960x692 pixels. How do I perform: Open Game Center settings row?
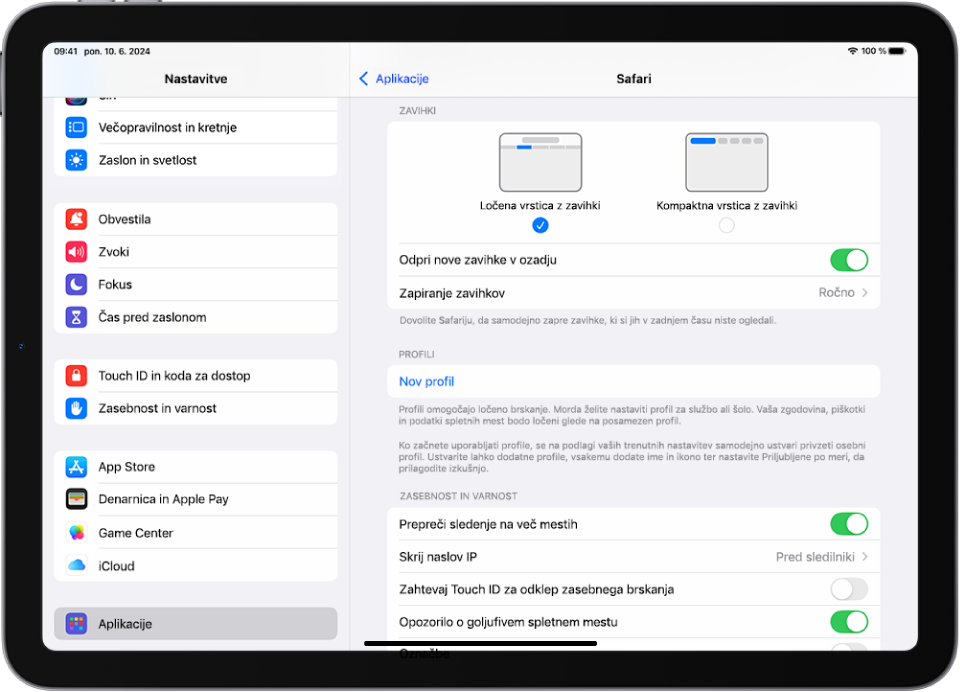click(196, 533)
